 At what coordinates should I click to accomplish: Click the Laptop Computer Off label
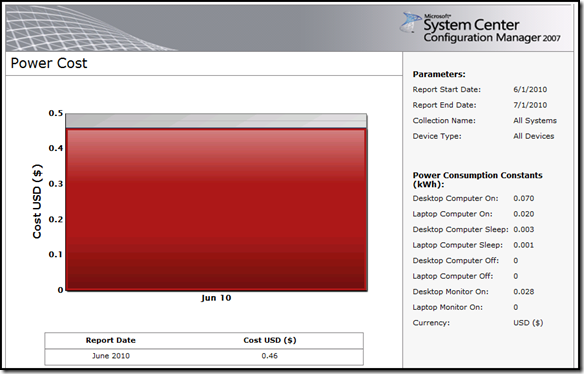453,276
